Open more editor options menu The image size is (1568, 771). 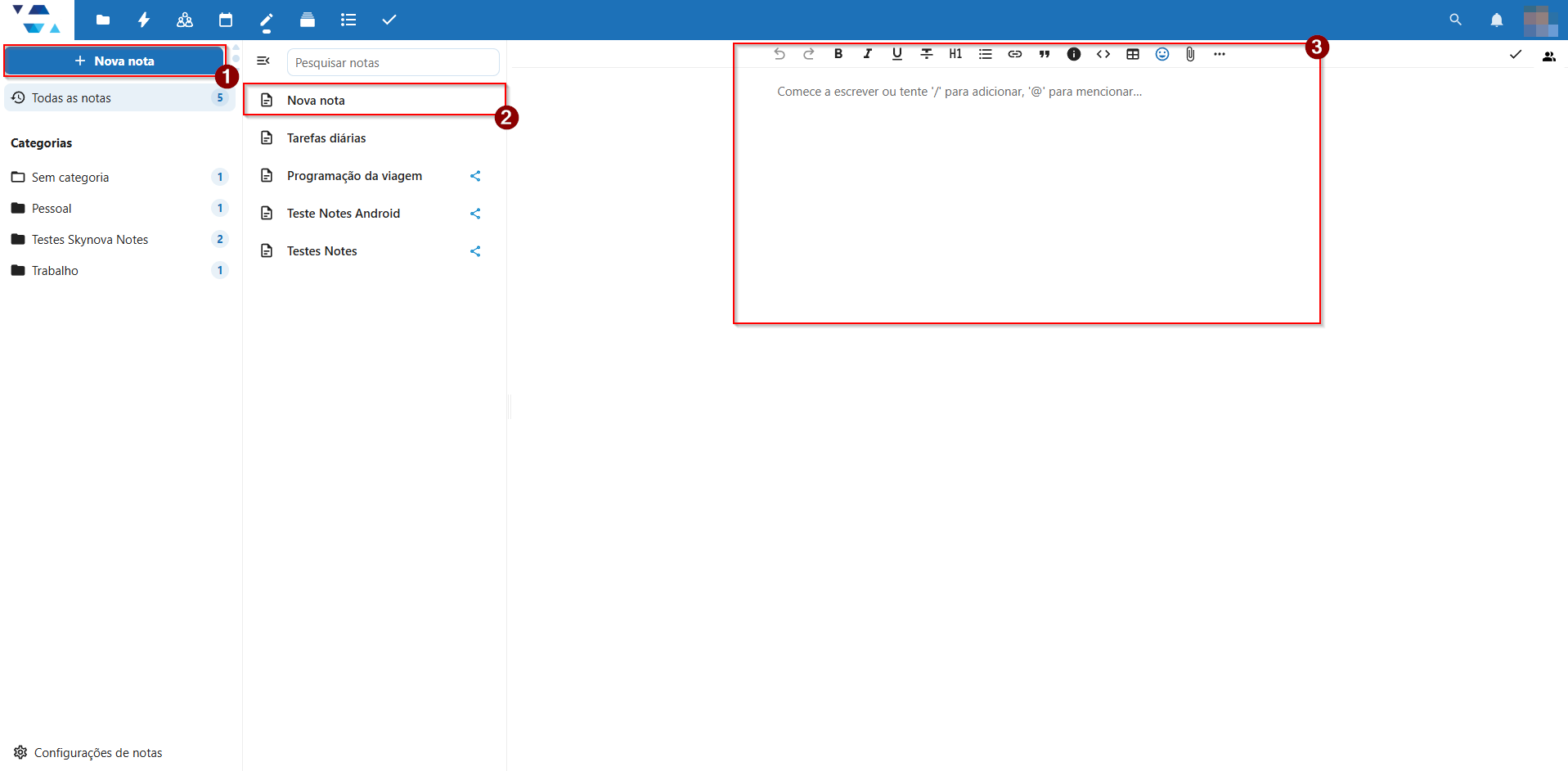pos(1220,54)
